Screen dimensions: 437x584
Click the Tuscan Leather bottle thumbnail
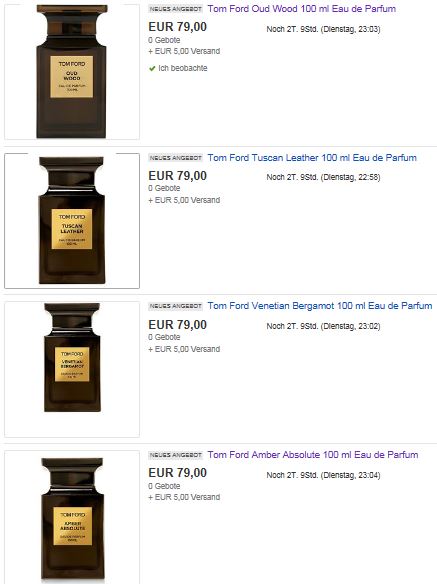pyautogui.click(x=72, y=220)
